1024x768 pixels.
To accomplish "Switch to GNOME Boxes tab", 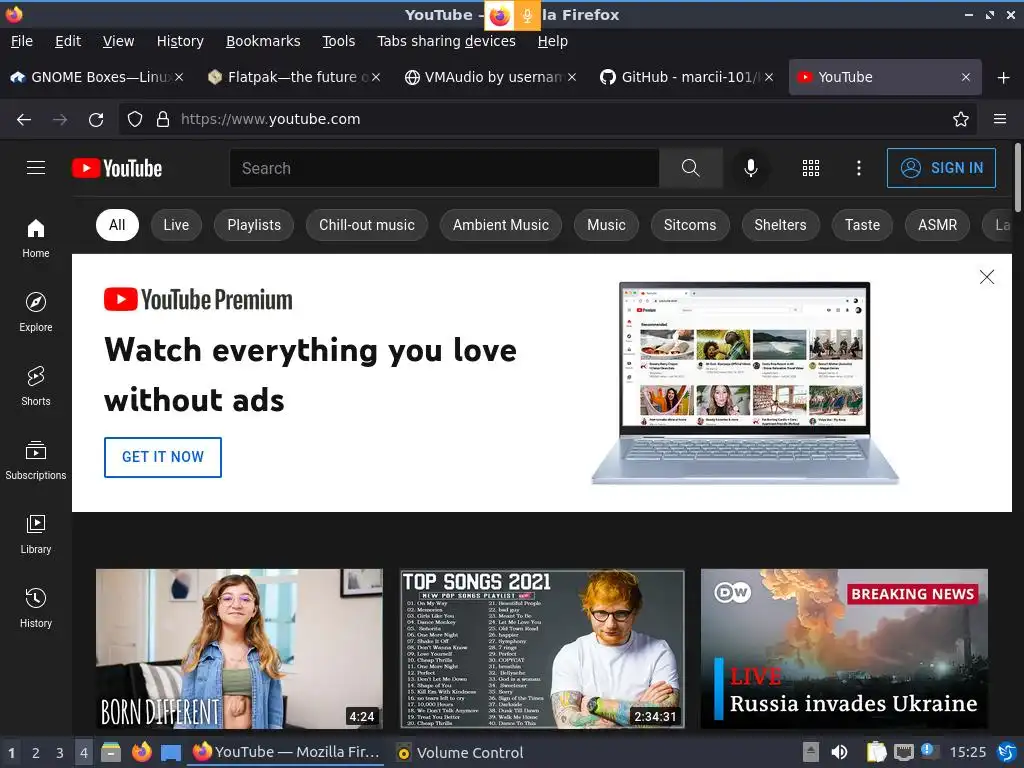I will pos(98,77).
